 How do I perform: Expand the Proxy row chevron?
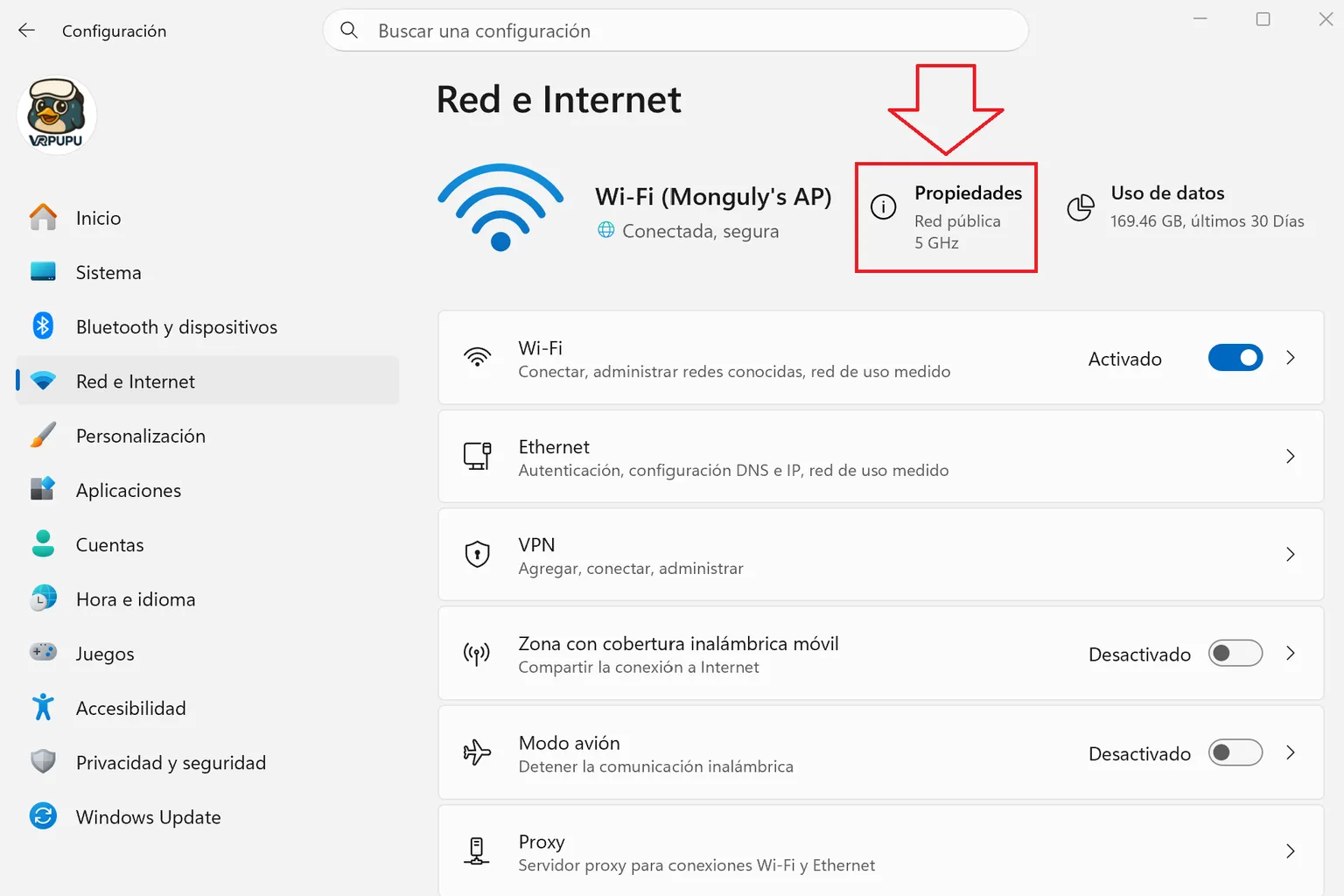pos(1291,851)
